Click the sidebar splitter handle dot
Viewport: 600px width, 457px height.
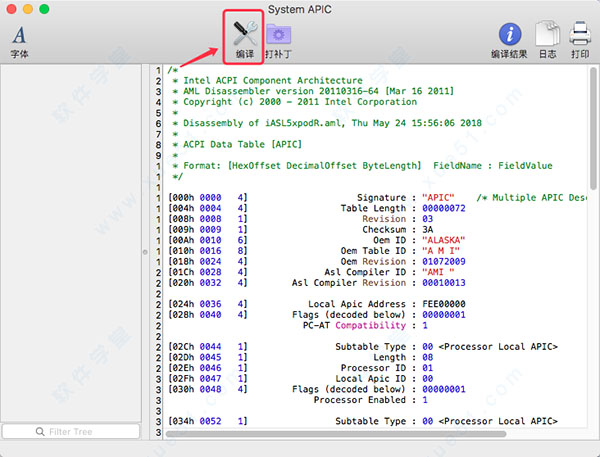145,252
